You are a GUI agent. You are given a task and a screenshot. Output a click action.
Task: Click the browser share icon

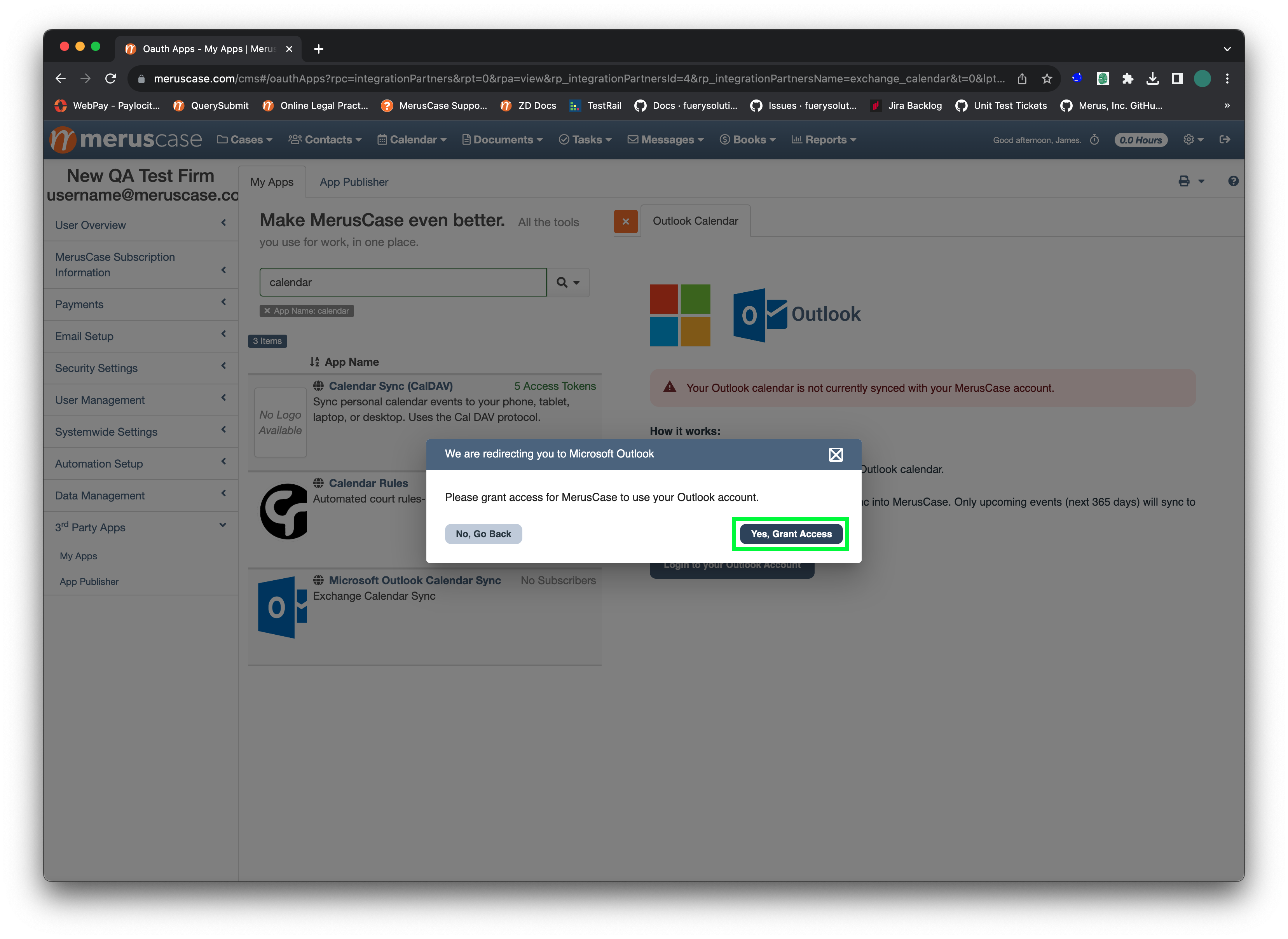point(1021,79)
